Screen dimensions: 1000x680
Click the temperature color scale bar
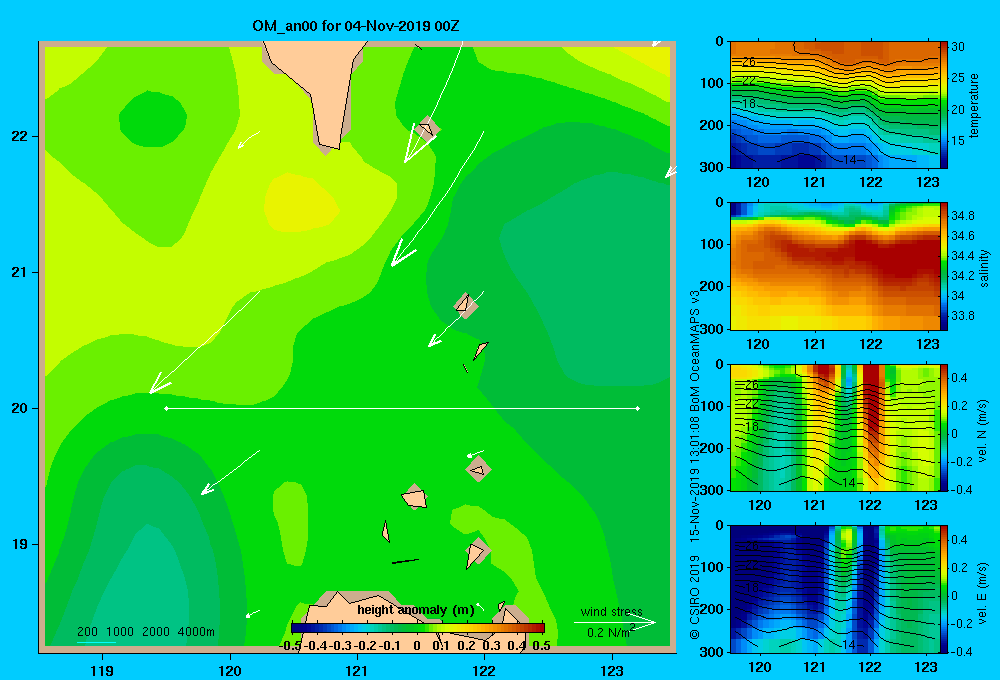tap(943, 105)
